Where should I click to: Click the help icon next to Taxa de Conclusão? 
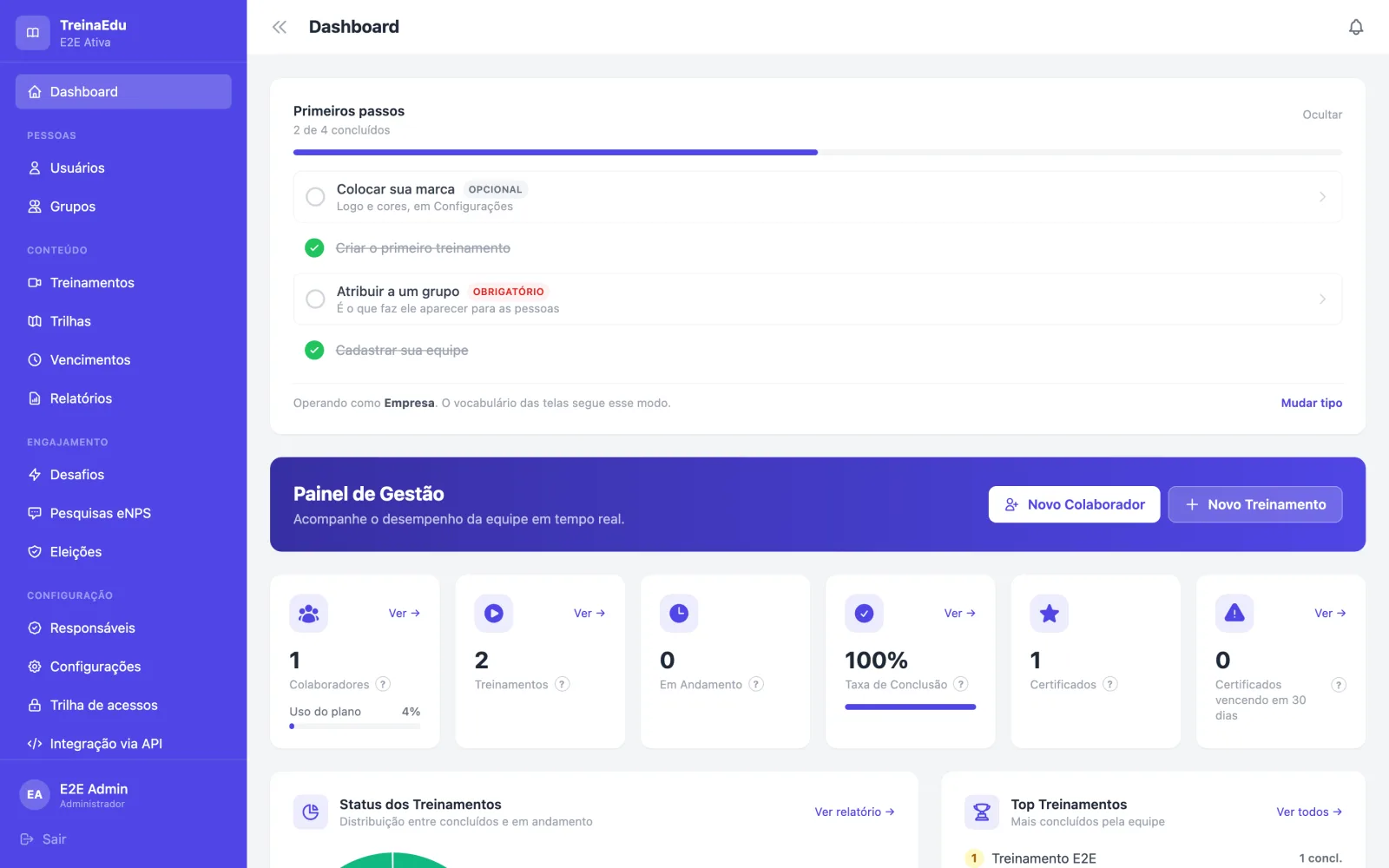point(961,684)
